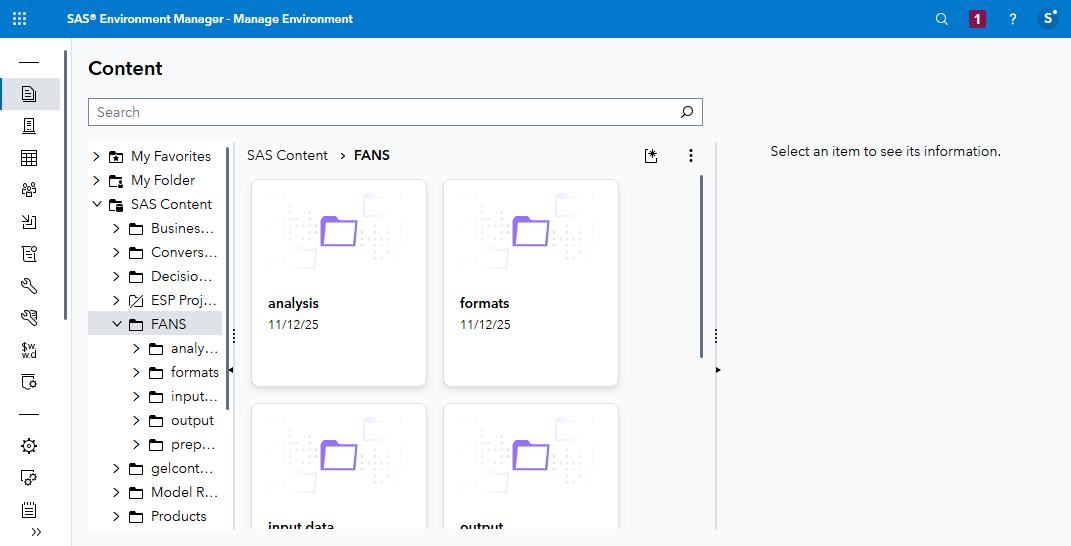Click the header search magnifier icon
Image resolution: width=1071 pixels, height=546 pixels.
tap(941, 19)
